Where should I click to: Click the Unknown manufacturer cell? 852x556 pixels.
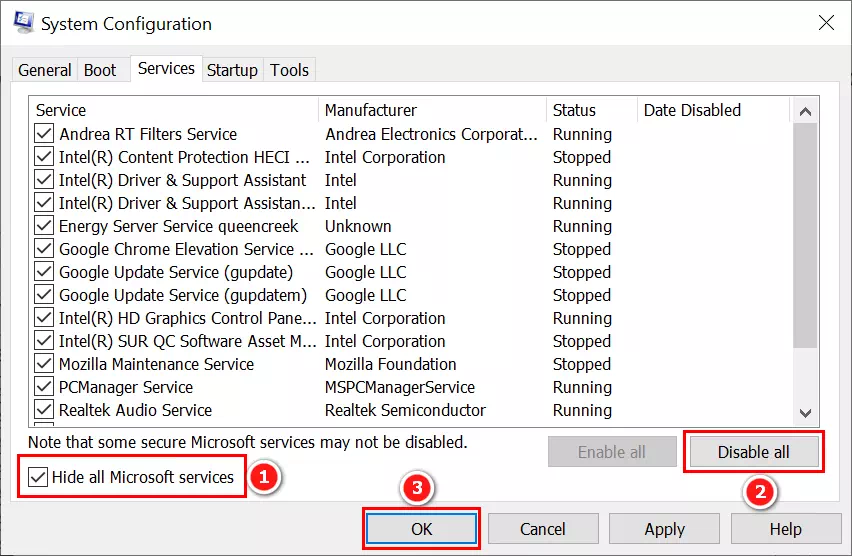(358, 226)
